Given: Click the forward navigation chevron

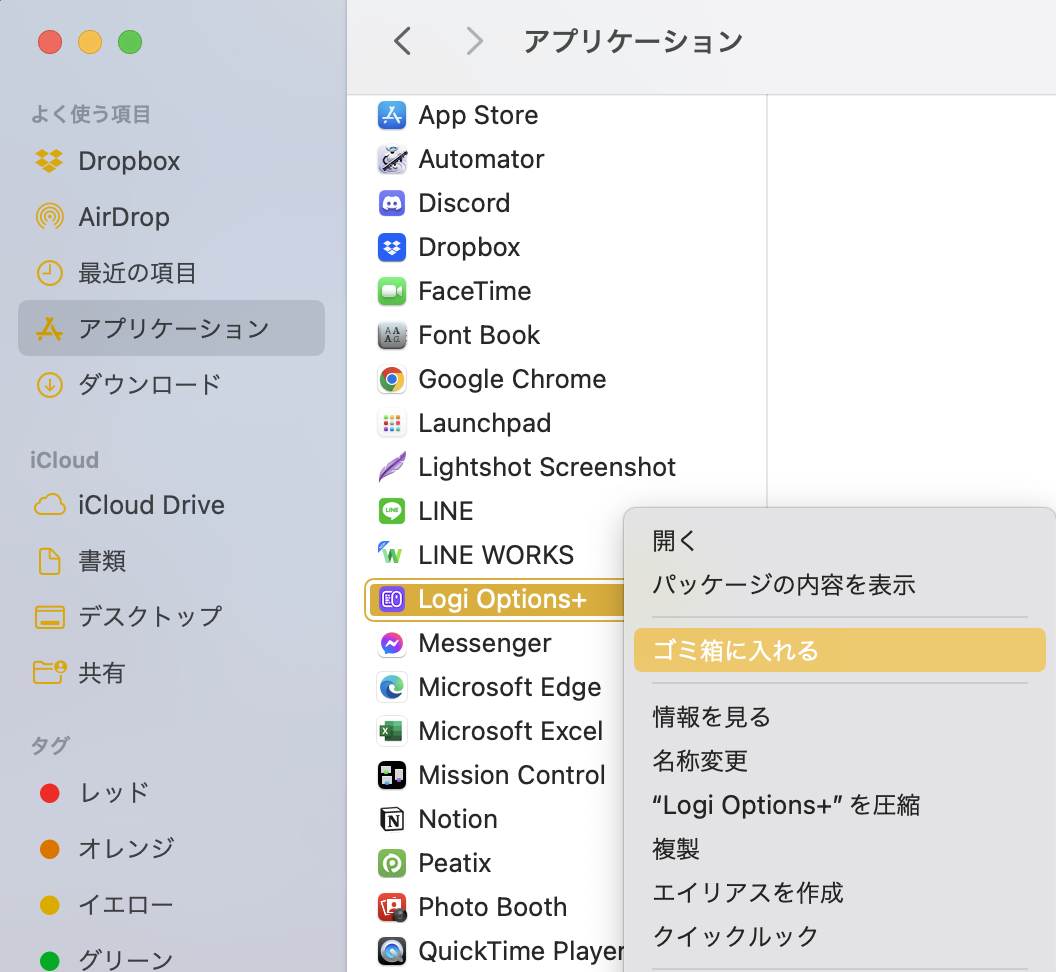Looking at the screenshot, I should click(474, 41).
